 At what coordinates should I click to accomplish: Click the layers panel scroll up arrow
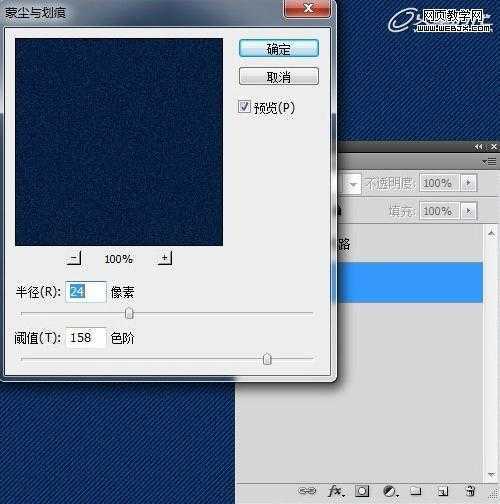[491, 233]
